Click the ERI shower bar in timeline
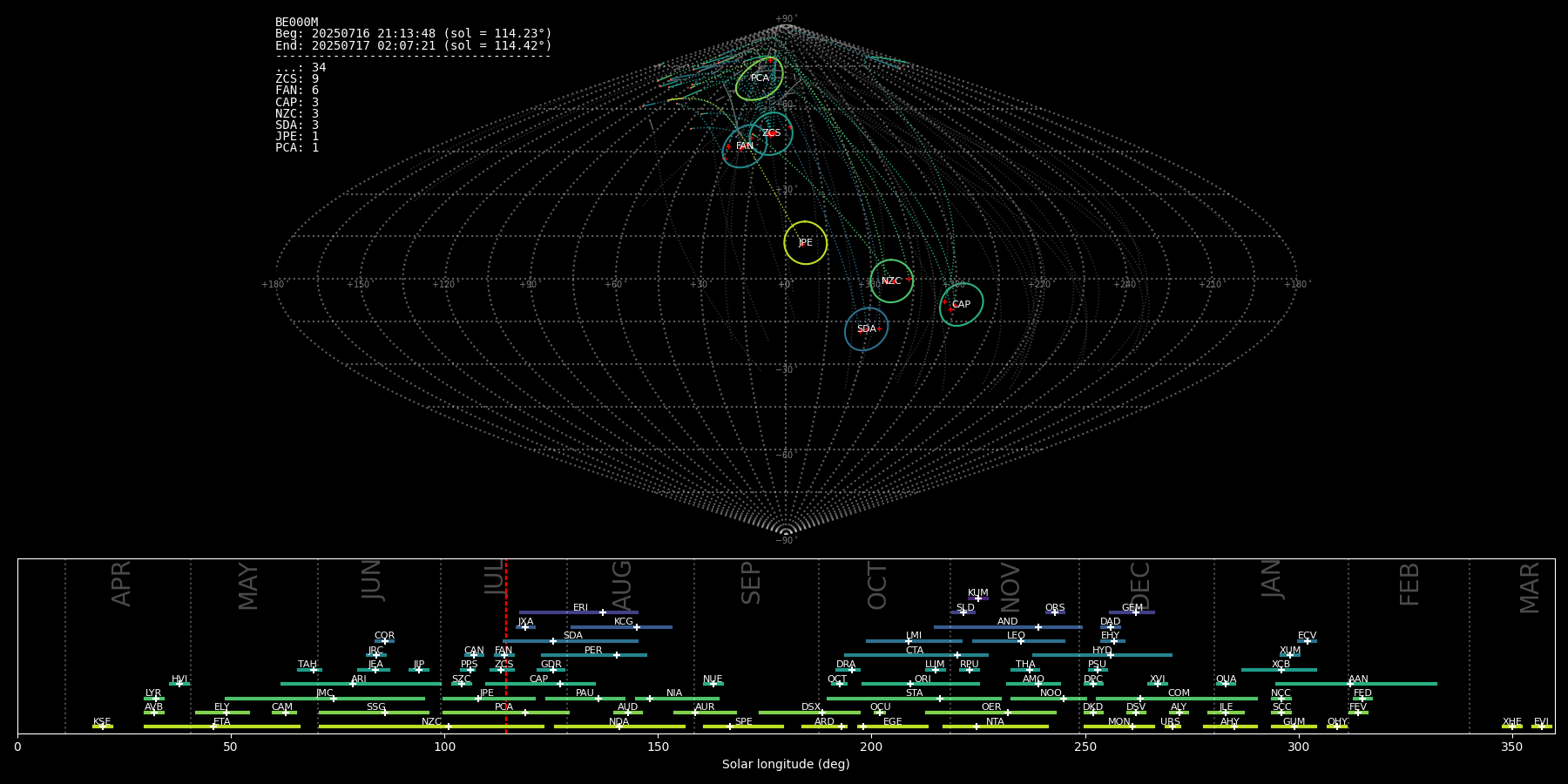The height and width of the screenshot is (784, 1568). [x=578, y=612]
